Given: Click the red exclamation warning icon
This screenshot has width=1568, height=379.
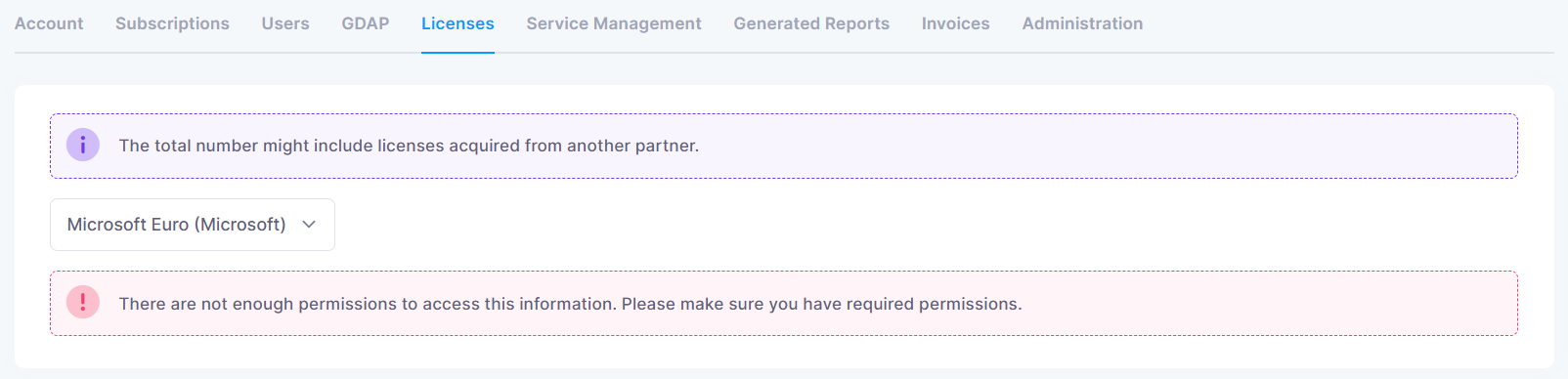Looking at the screenshot, I should click(83, 302).
